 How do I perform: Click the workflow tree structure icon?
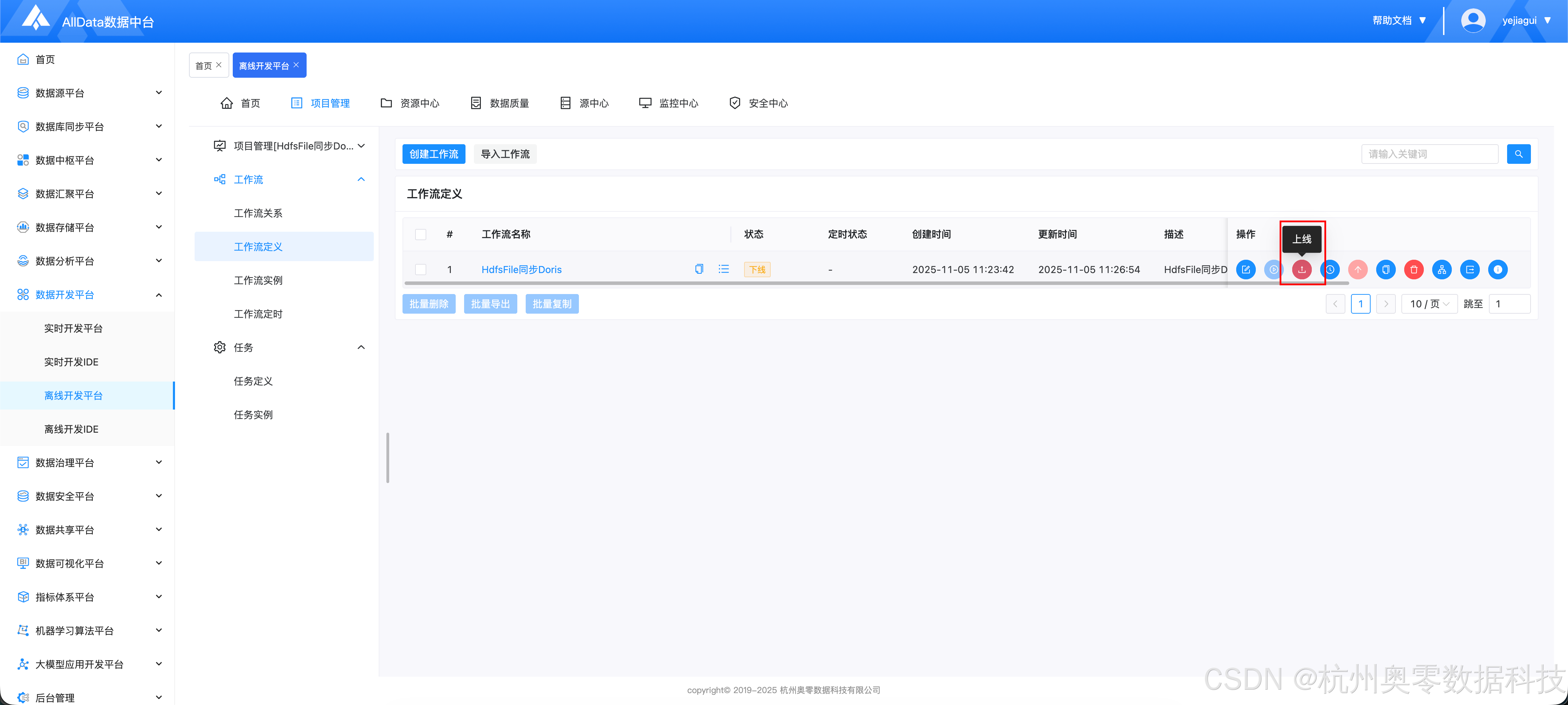(1441, 269)
